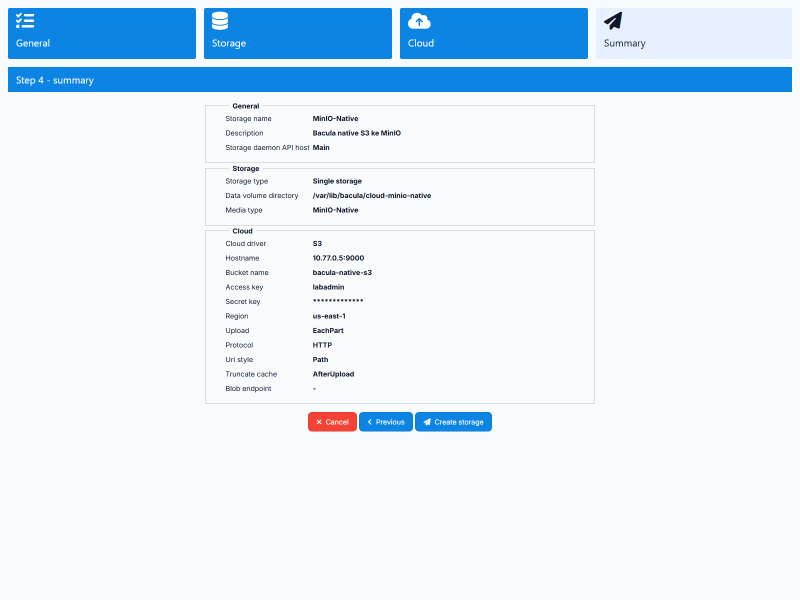
Task: Click truncate cache value 'AfterUpload'
Action: pos(333,374)
